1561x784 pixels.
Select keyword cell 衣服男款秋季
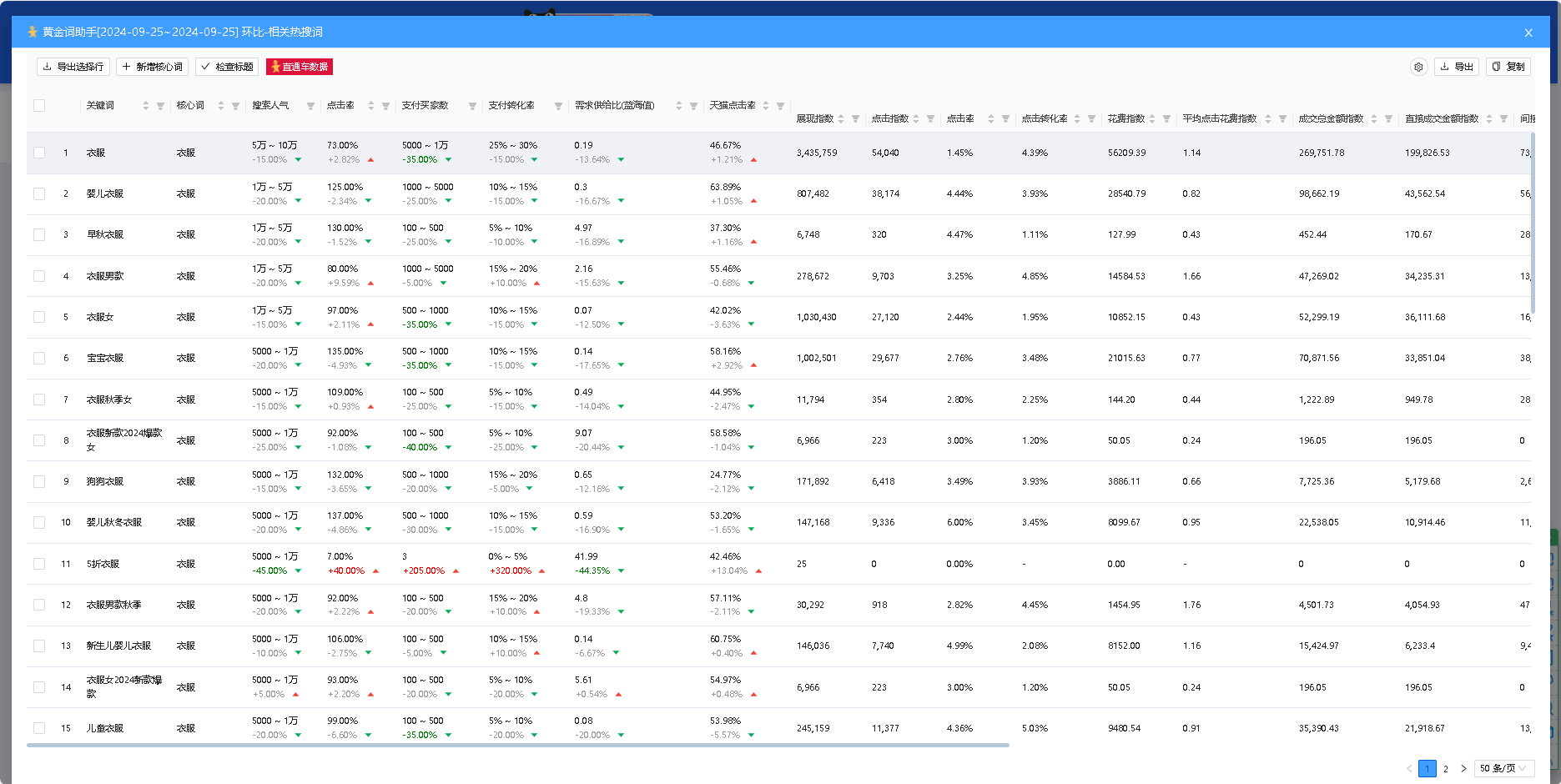click(x=114, y=605)
